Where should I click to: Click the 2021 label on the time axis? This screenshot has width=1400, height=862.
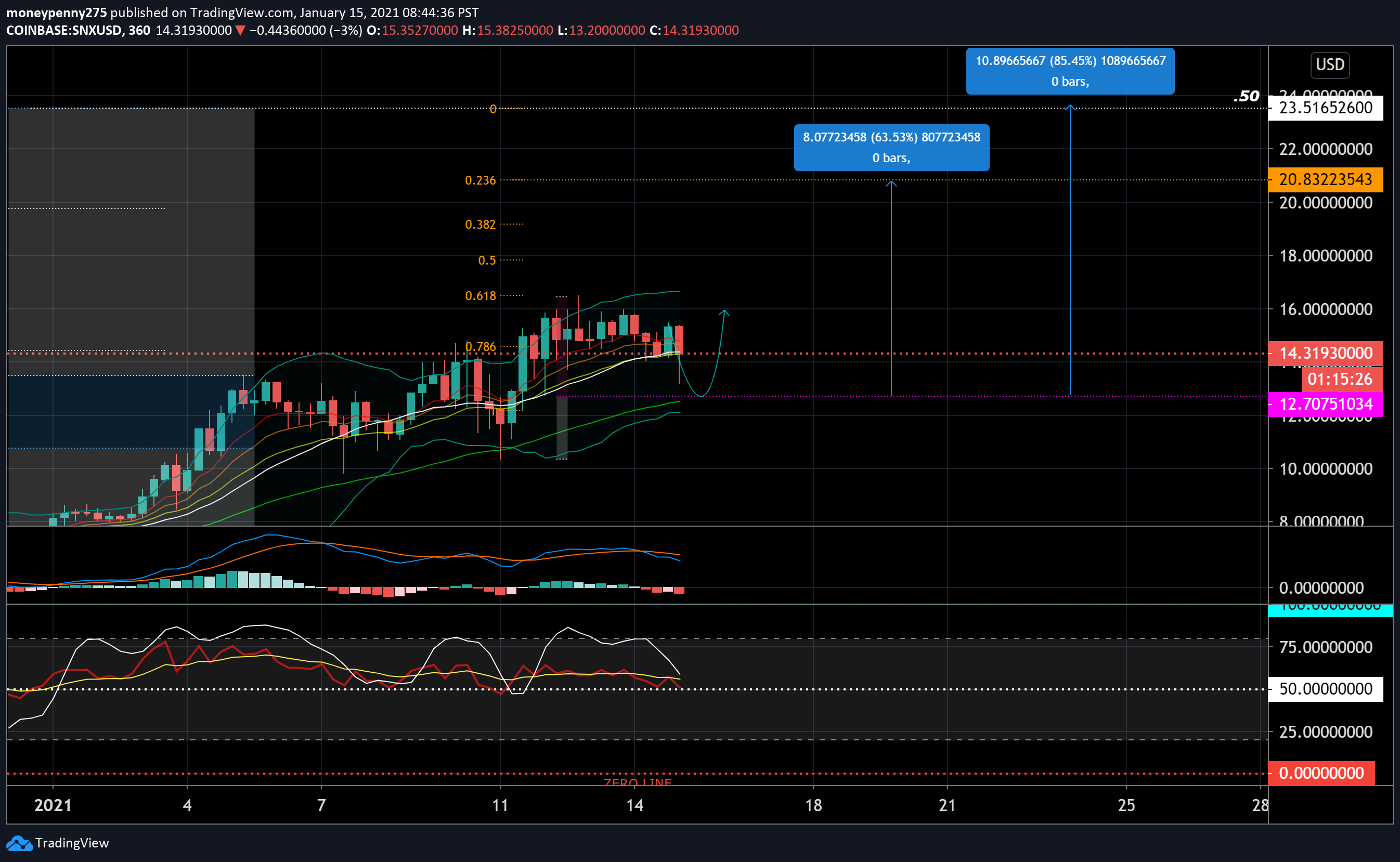53,805
